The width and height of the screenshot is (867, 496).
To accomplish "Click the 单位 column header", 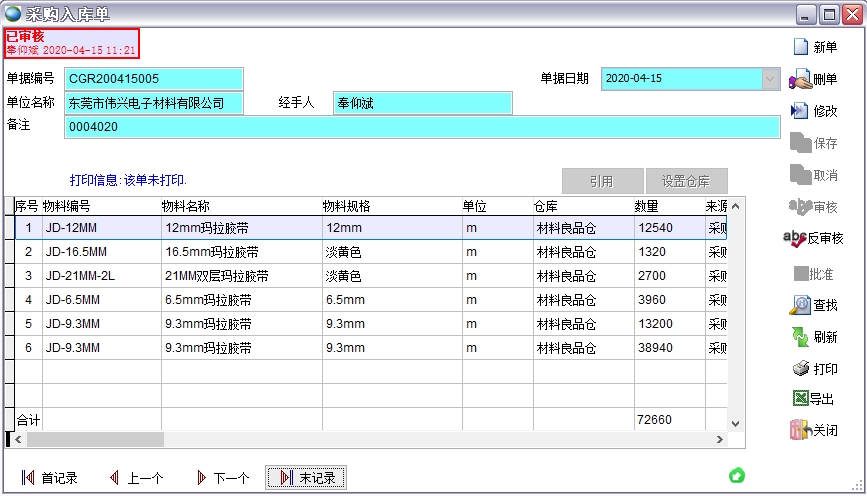I will point(498,206).
